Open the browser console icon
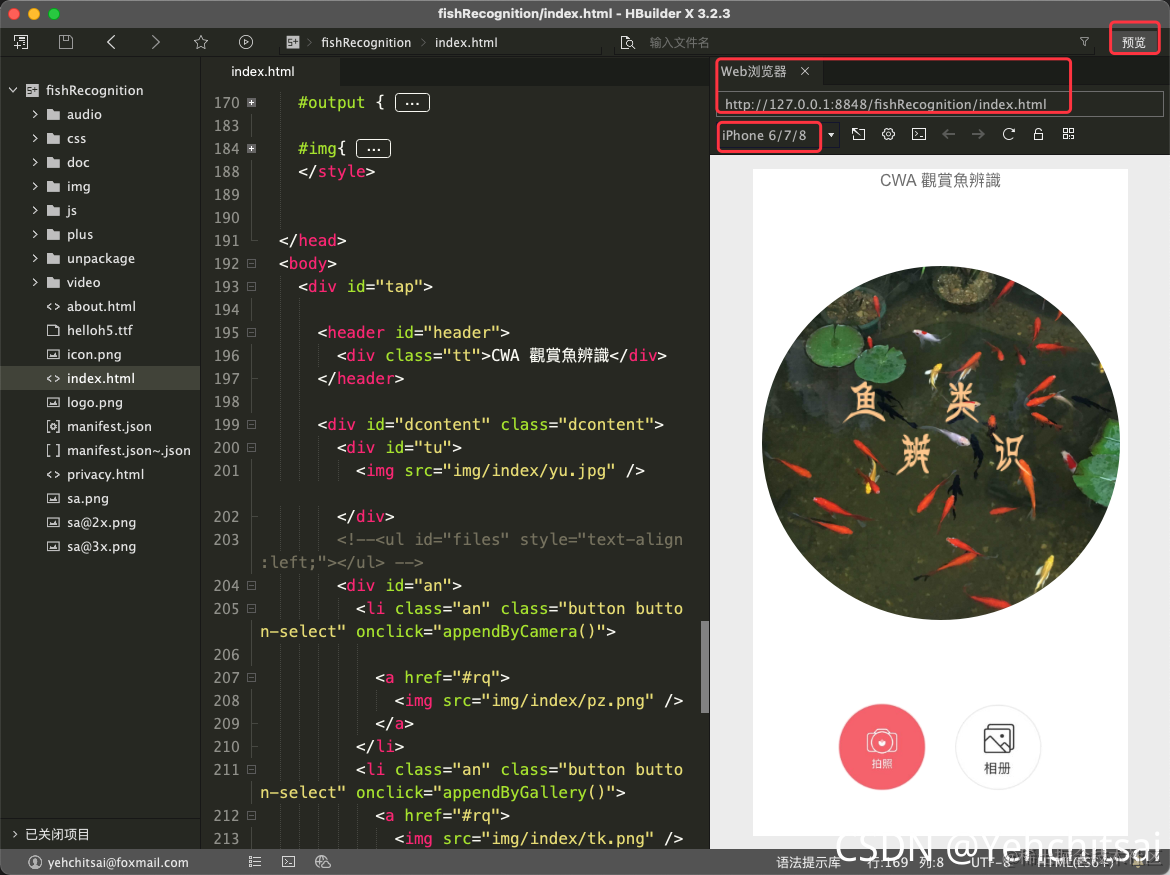Image resolution: width=1170 pixels, height=875 pixels. (919, 134)
